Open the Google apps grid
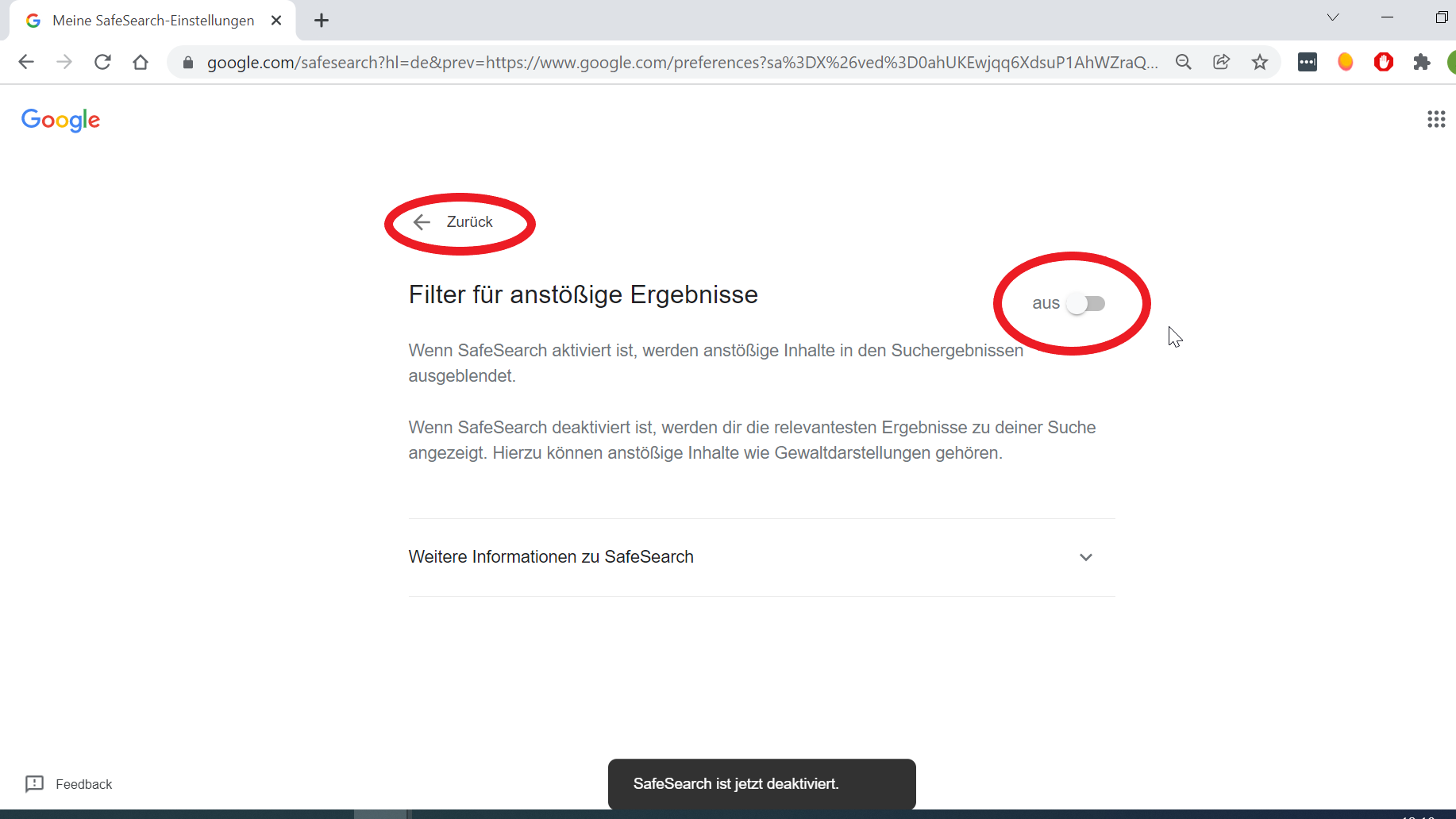1456x819 pixels. (x=1436, y=119)
